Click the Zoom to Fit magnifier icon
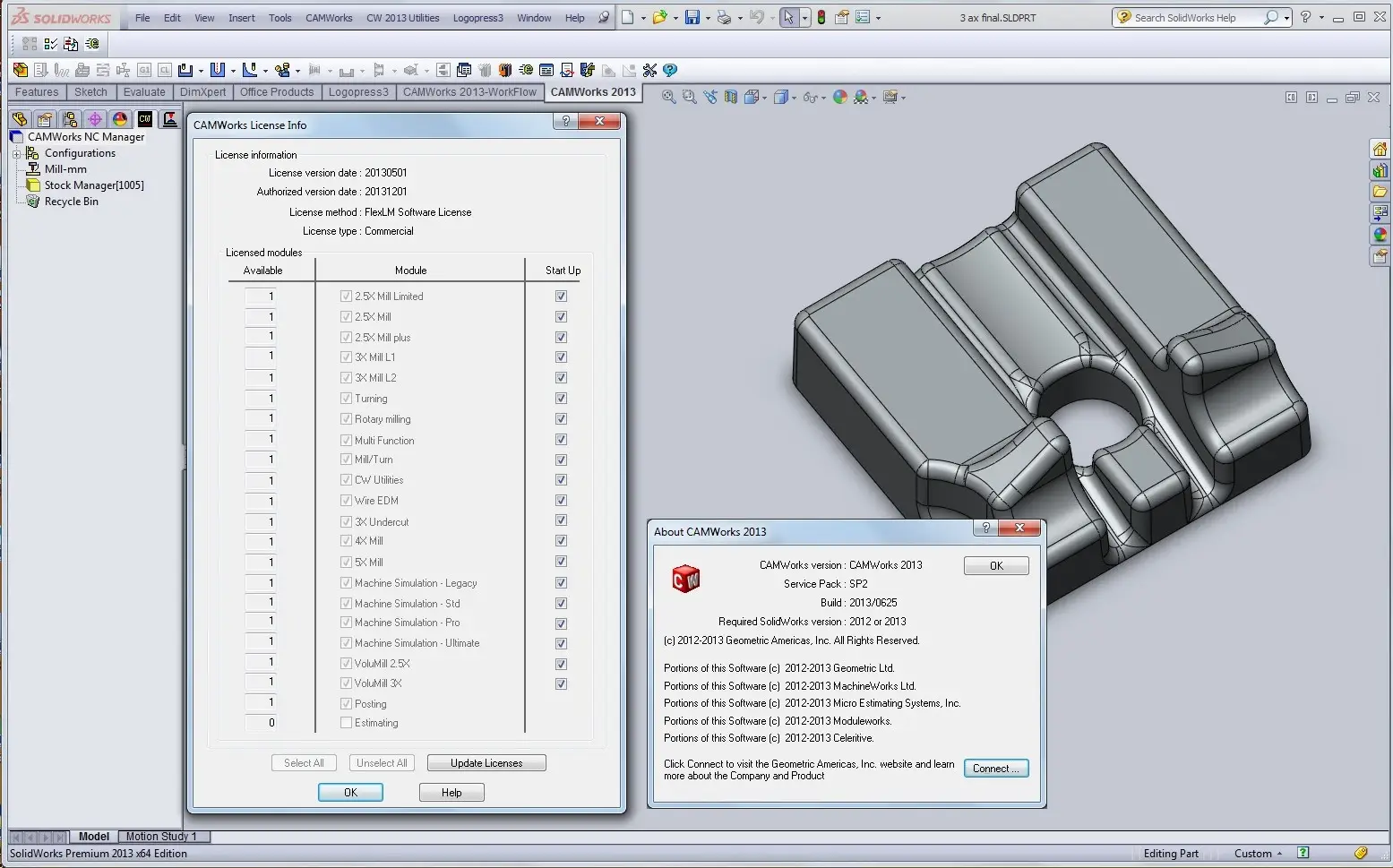 (x=668, y=97)
